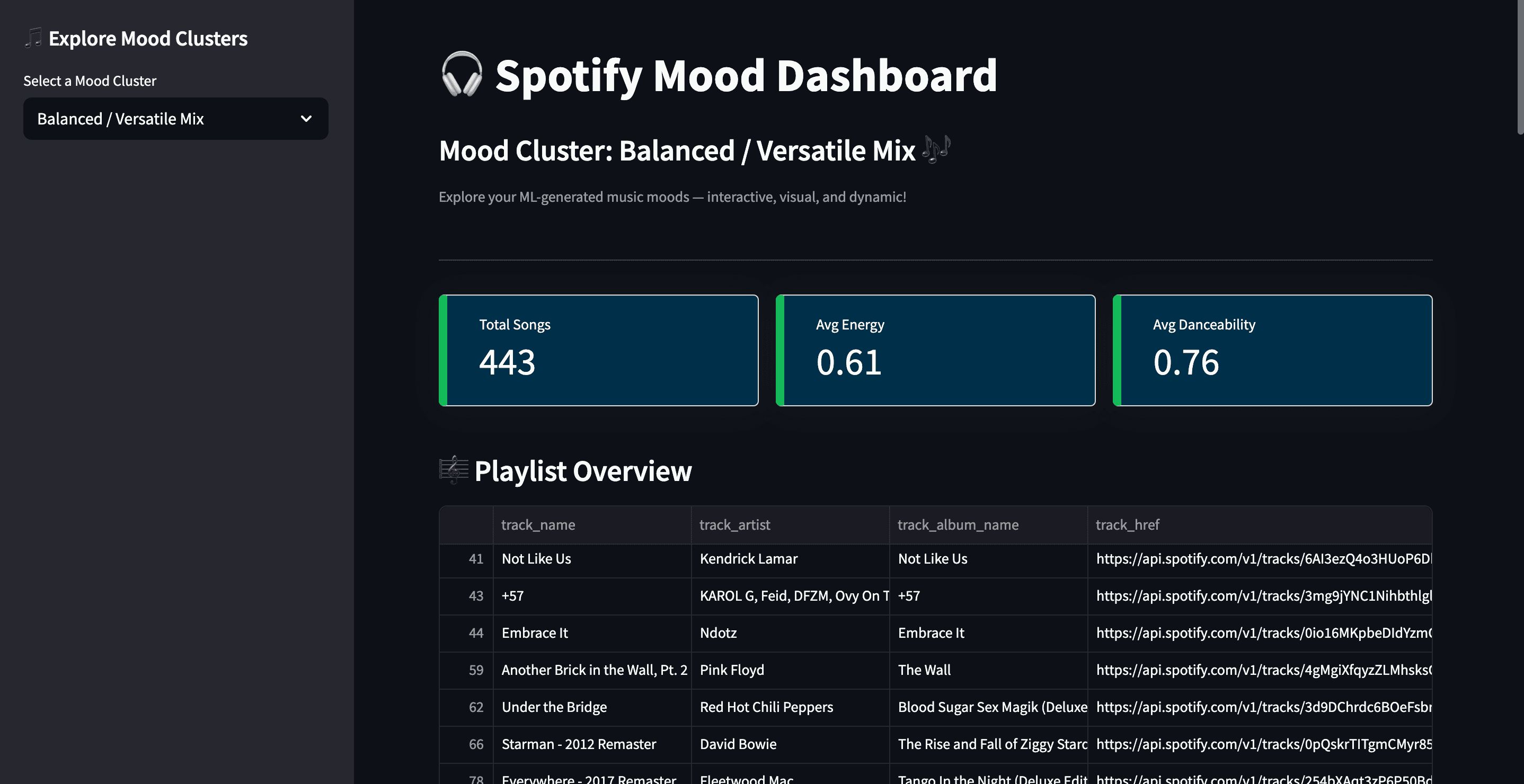1524x784 pixels.
Task: Click the "Starman - 2012 Remaster" track cell
Action: click(x=592, y=744)
